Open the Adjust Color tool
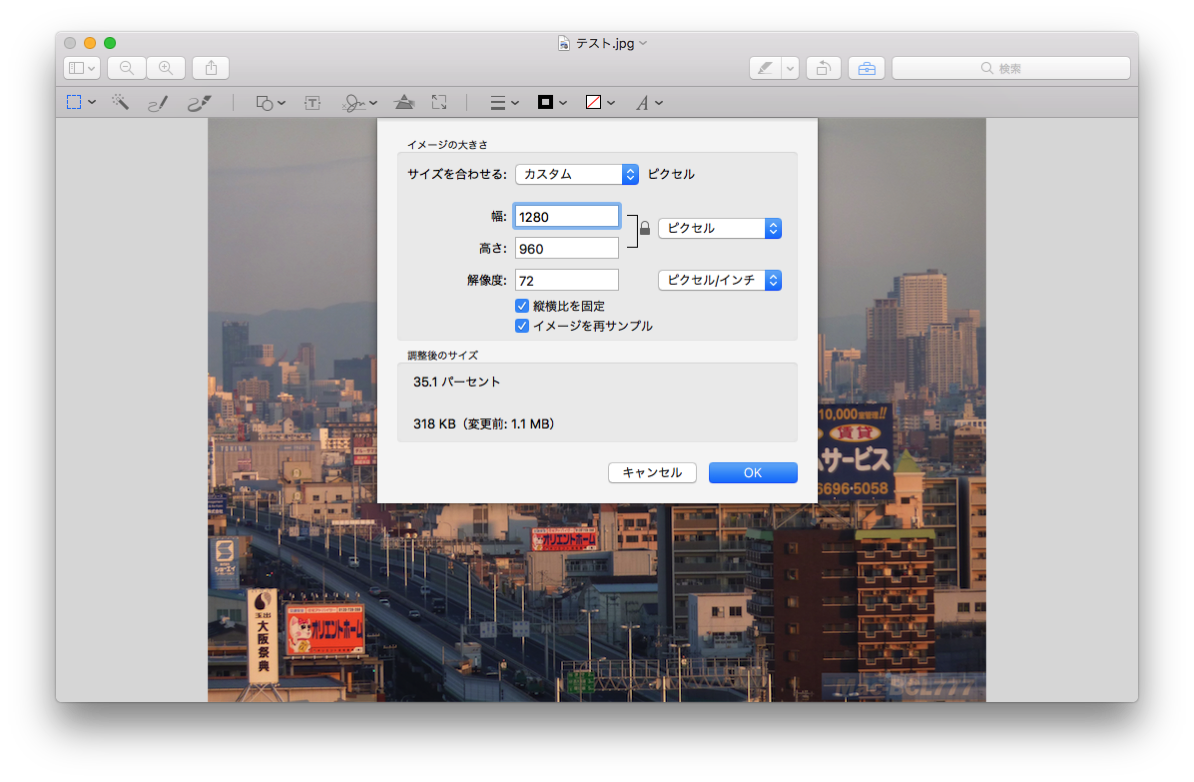1194x782 pixels. [x=404, y=101]
